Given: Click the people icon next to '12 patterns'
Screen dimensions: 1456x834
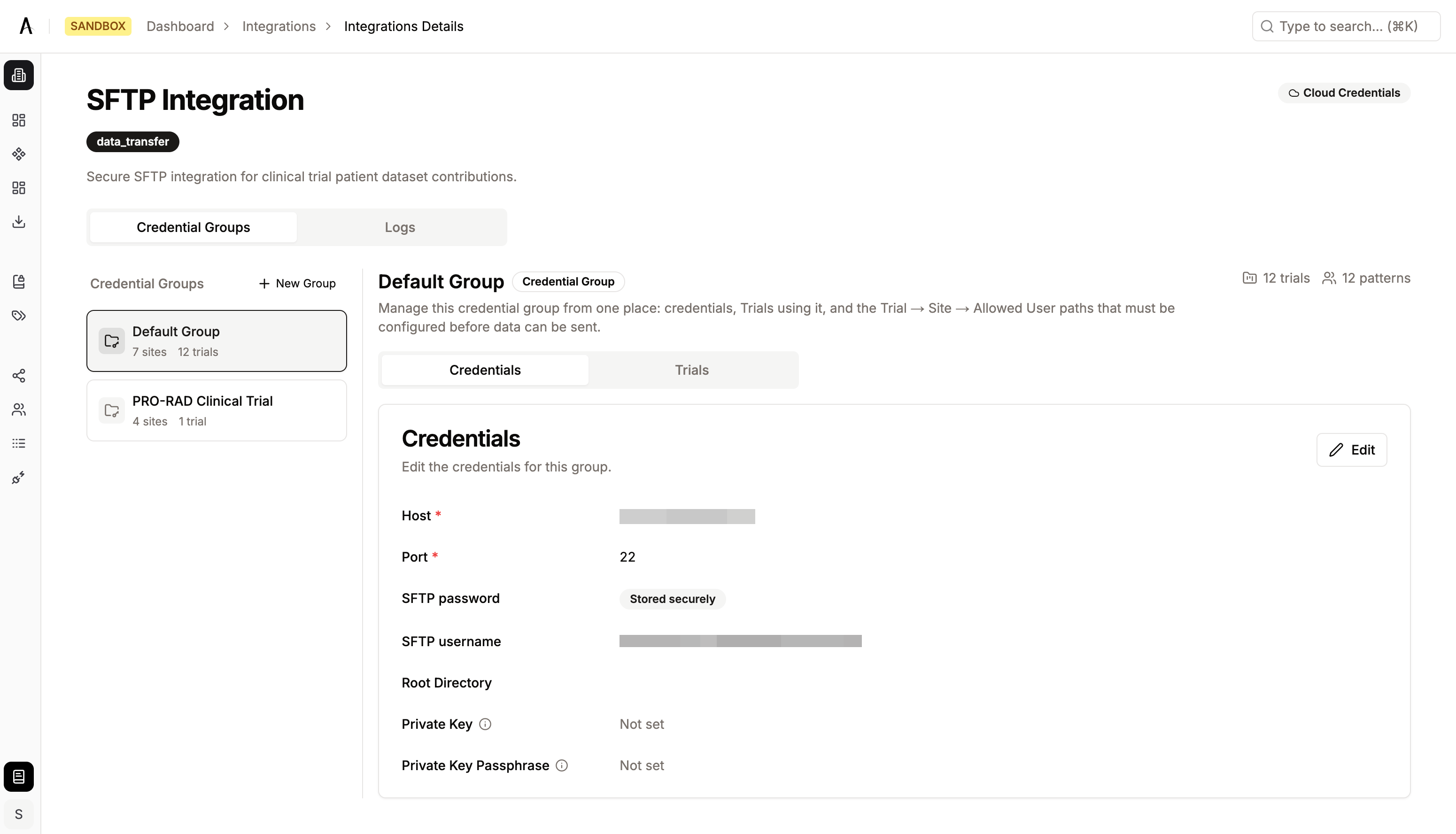Looking at the screenshot, I should tap(1329, 278).
